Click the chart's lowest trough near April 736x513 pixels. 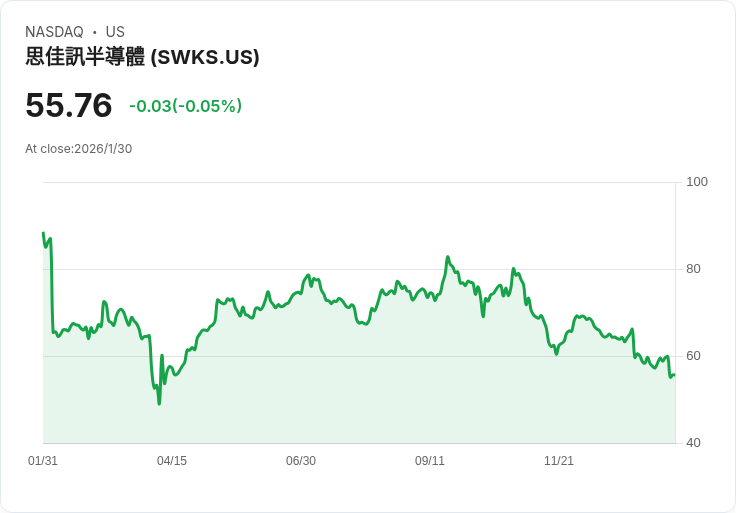click(159, 403)
